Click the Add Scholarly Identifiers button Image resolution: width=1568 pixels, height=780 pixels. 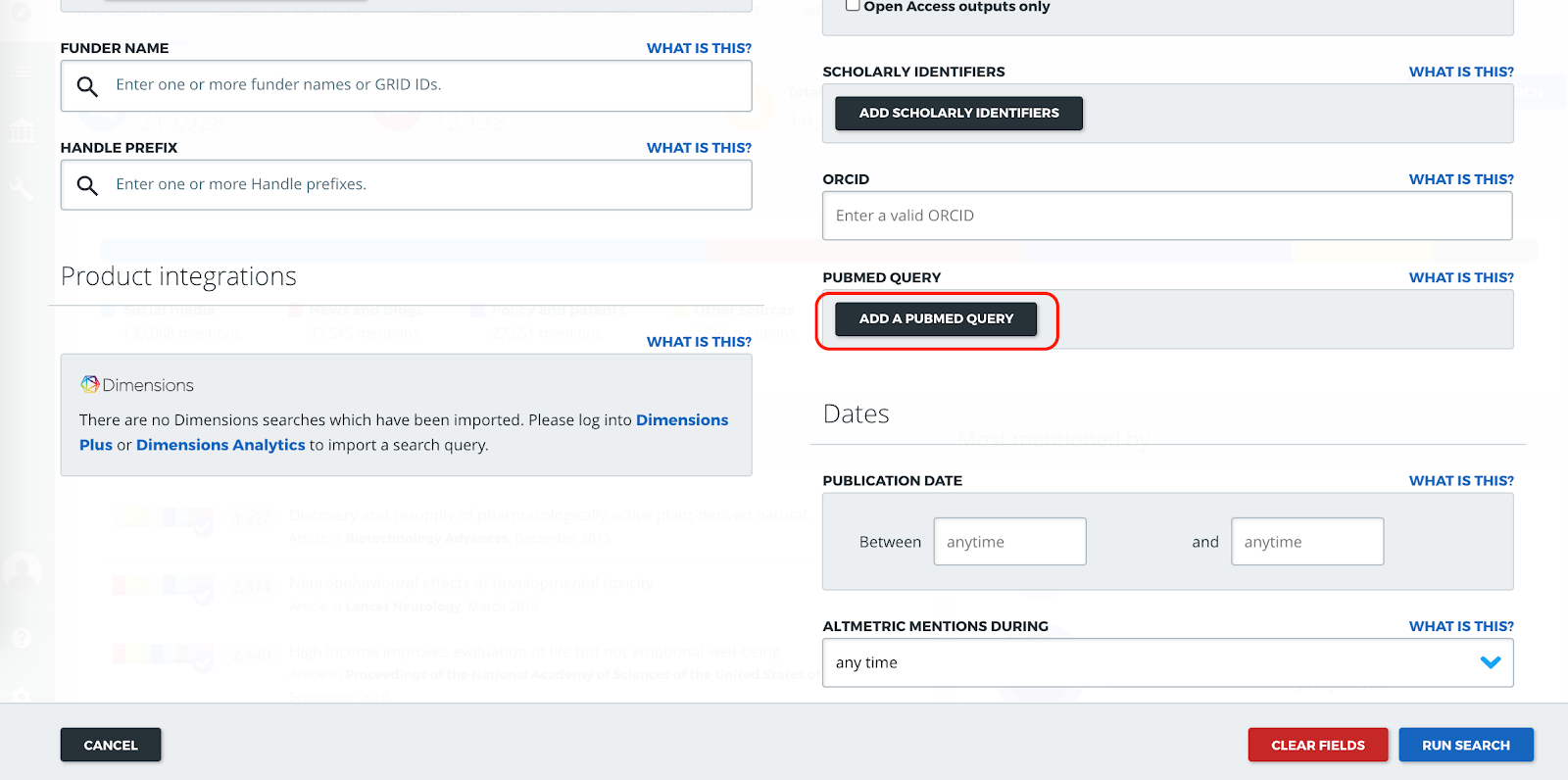[x=958, y=114]
